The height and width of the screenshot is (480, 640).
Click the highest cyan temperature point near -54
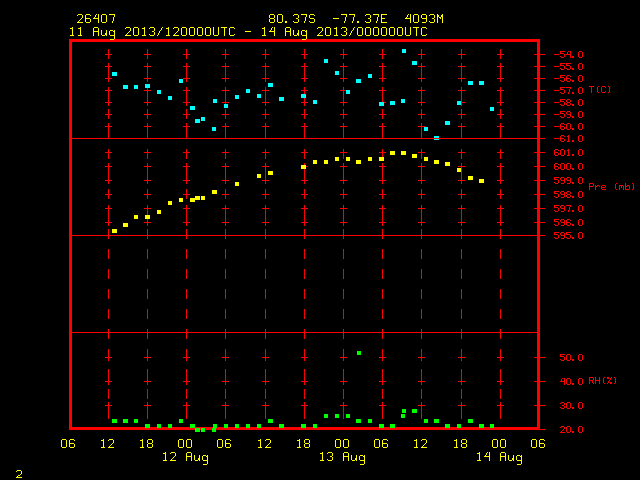click(404, 51)
